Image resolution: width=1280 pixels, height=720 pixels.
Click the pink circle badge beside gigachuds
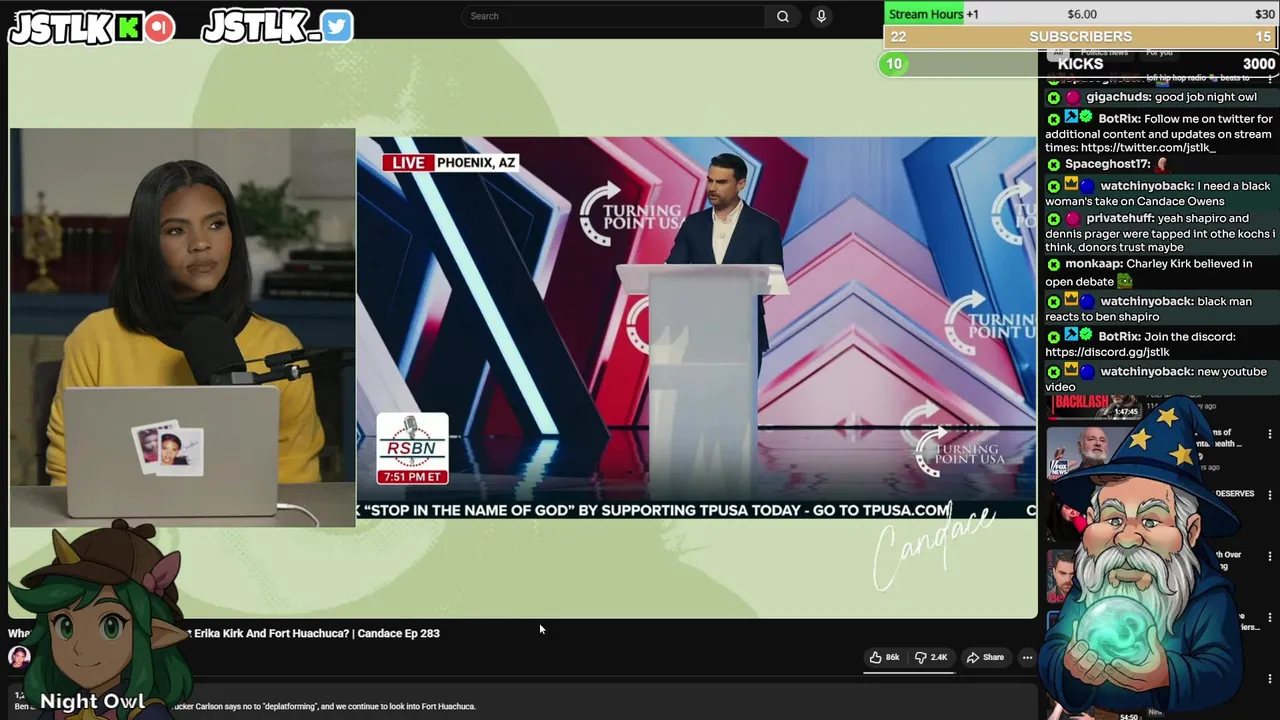click(x=1073, y=98)
